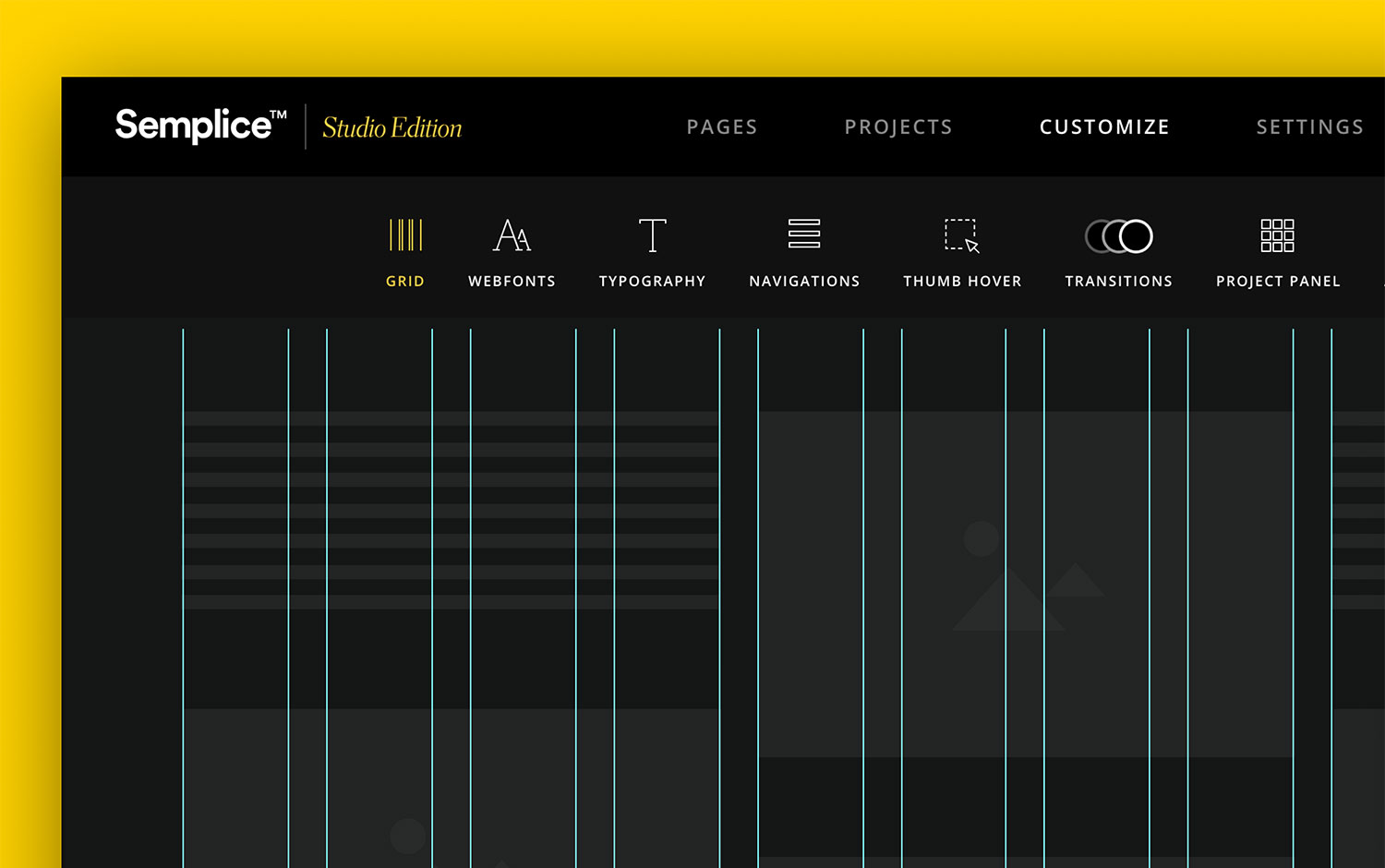
Task: Switch to the Projects section
Action: tap(897, 127)
